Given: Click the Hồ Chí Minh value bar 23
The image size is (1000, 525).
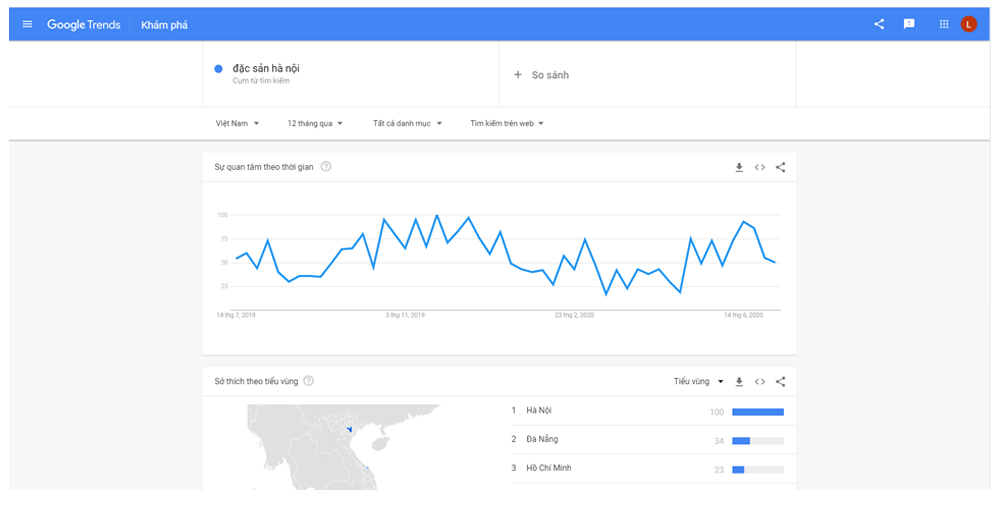Looking at the screenshot, I should (758, 470).
